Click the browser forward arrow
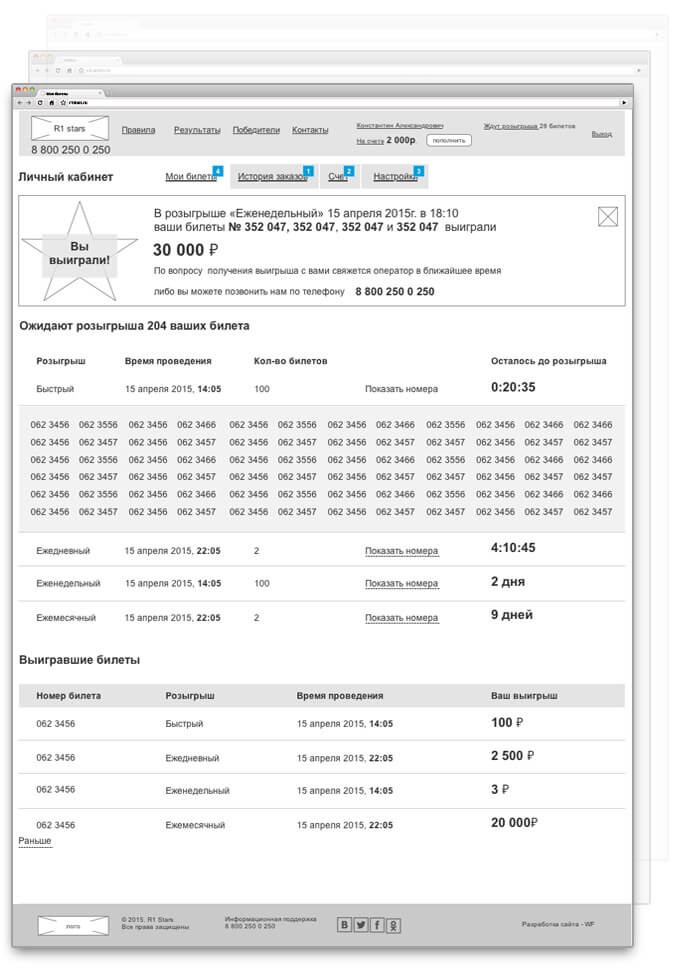This screenshot has width=677, height=969. (28, 103)
